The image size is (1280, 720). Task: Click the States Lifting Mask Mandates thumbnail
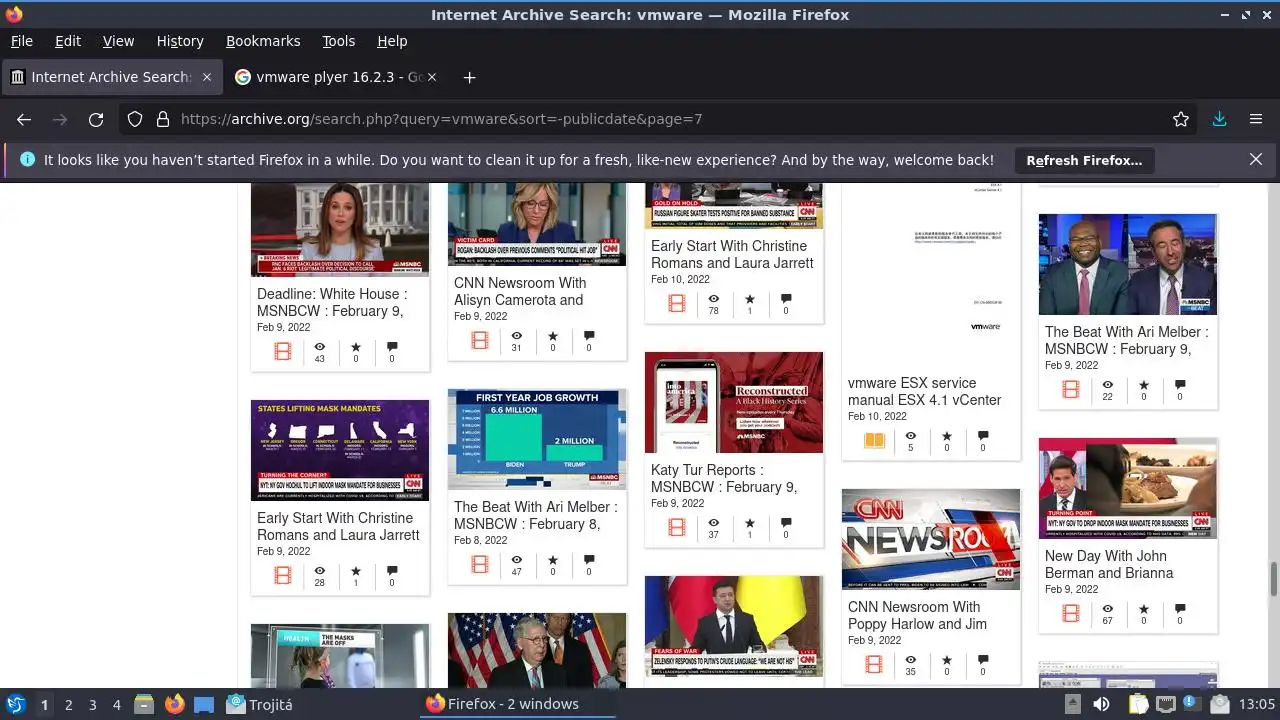(340, 450)
